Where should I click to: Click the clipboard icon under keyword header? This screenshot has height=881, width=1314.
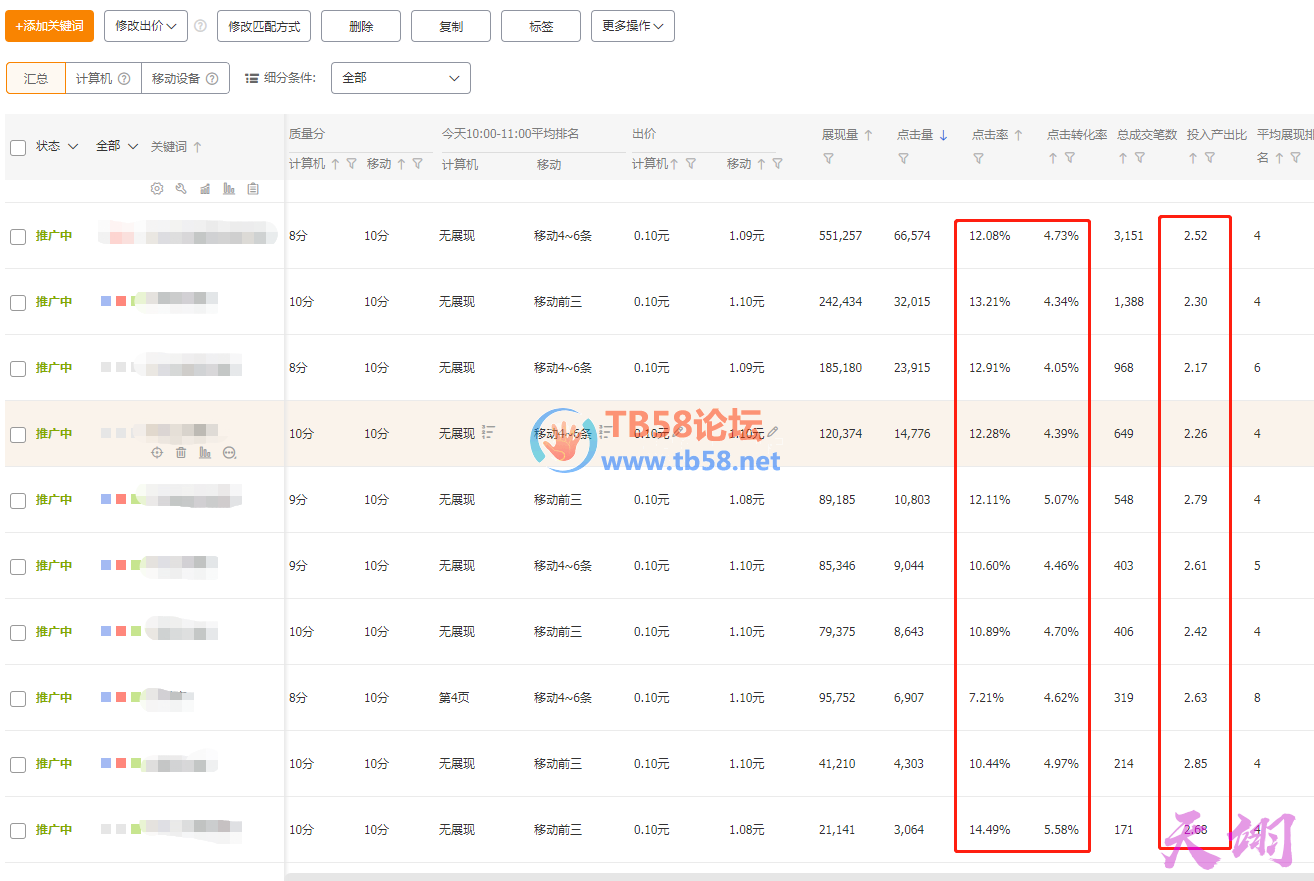pos(253,188)
